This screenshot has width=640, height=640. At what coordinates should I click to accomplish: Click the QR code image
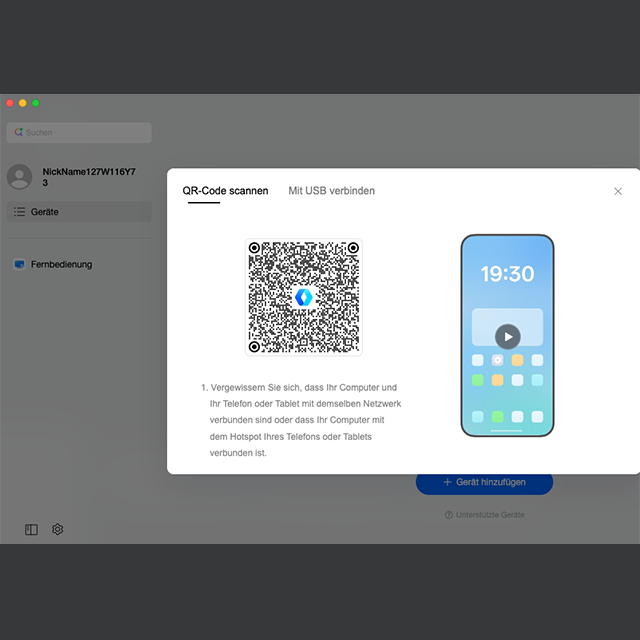pos(303,297)
